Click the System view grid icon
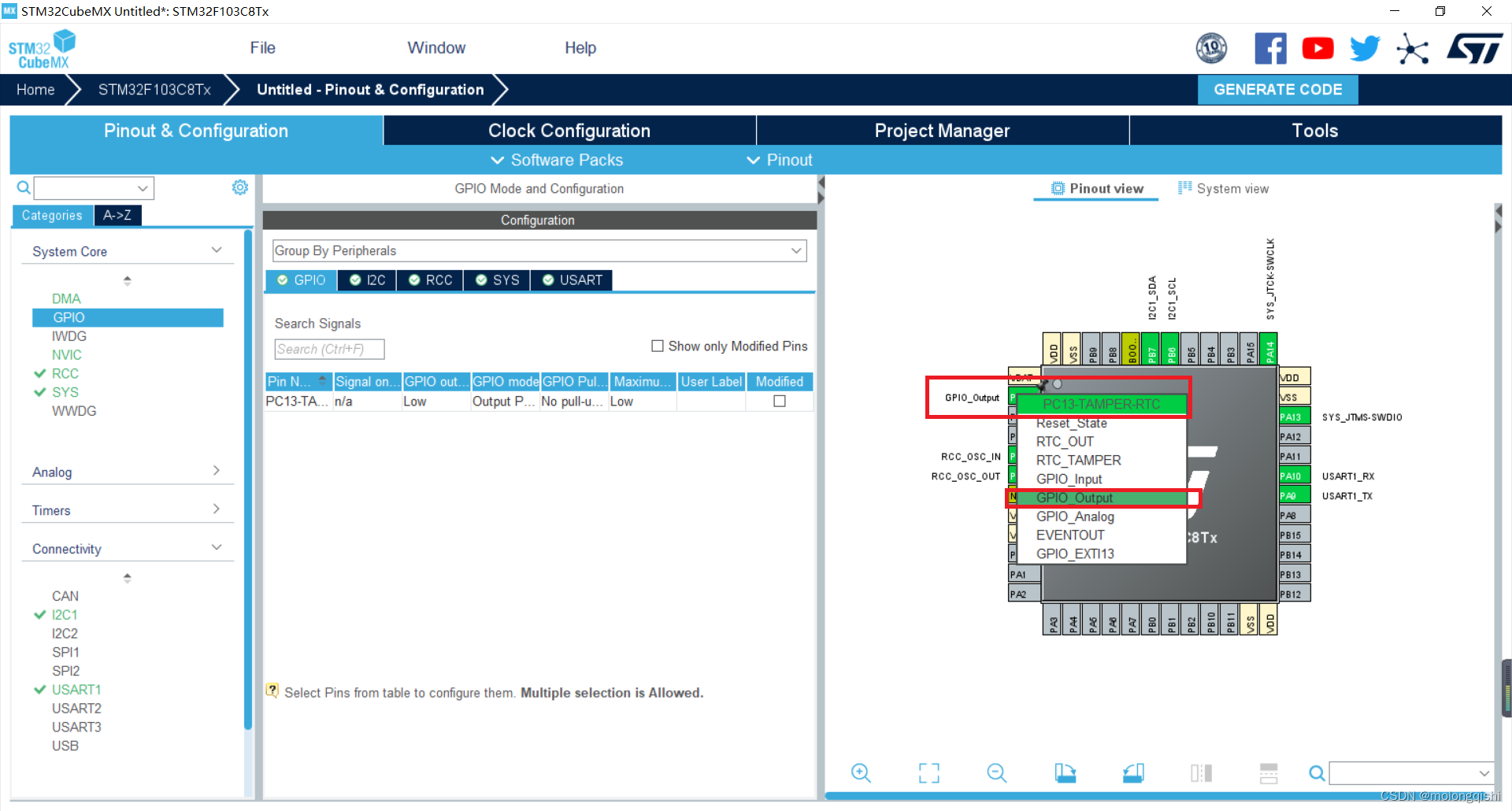The image size is (1512, 811). click(x=1184, y=187)
